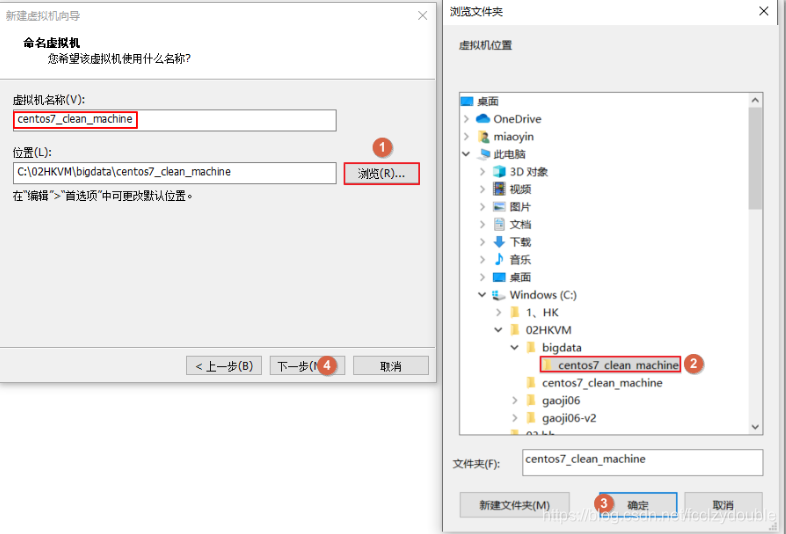
Task: Click the 位置(L) path input field
Action: 174,173
